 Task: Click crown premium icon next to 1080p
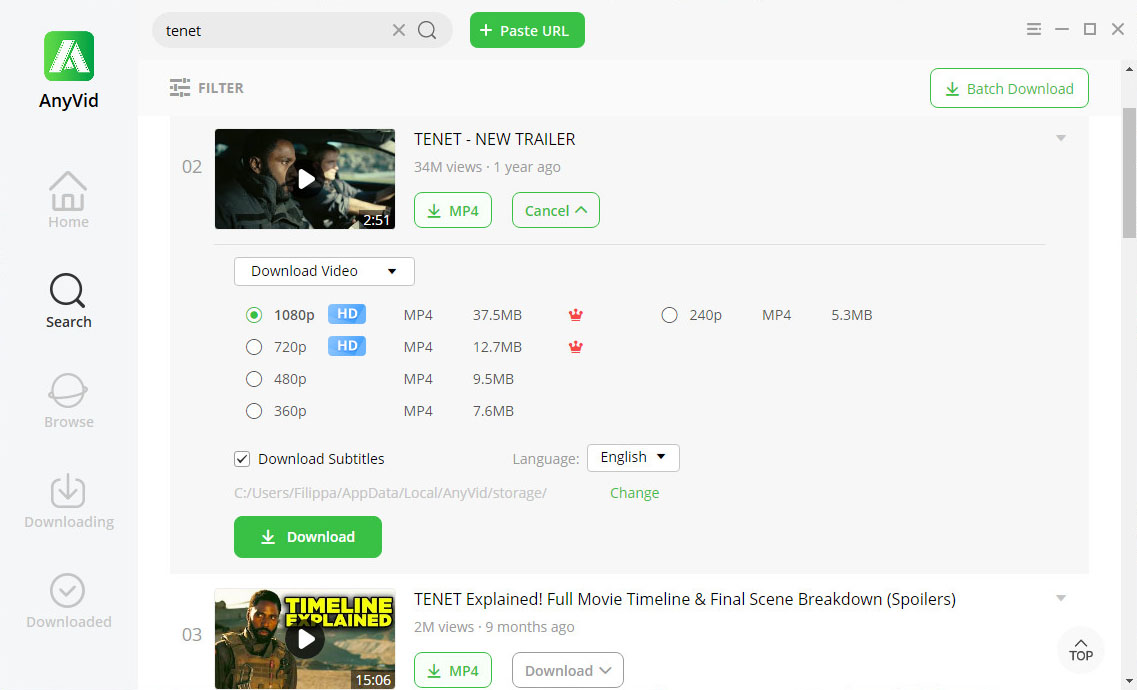(x=576, y=315)
